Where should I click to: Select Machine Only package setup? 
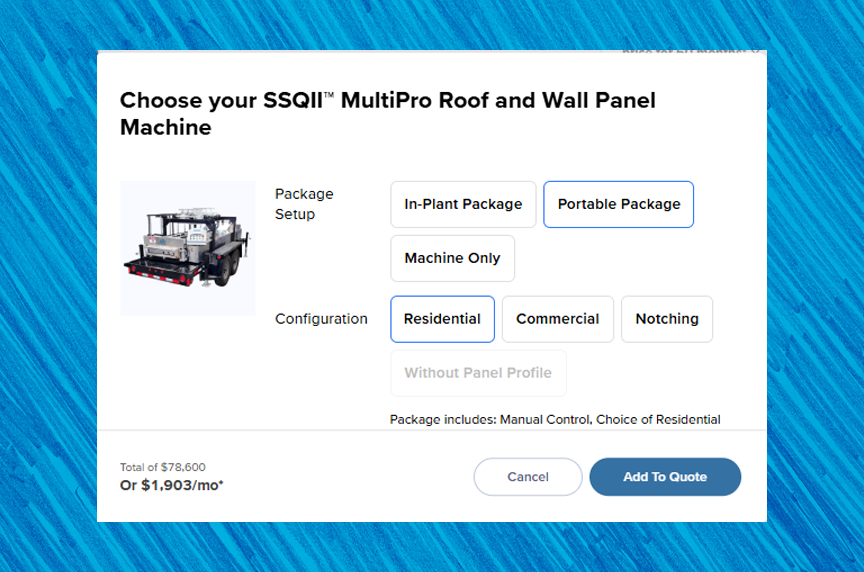point(452,258)
